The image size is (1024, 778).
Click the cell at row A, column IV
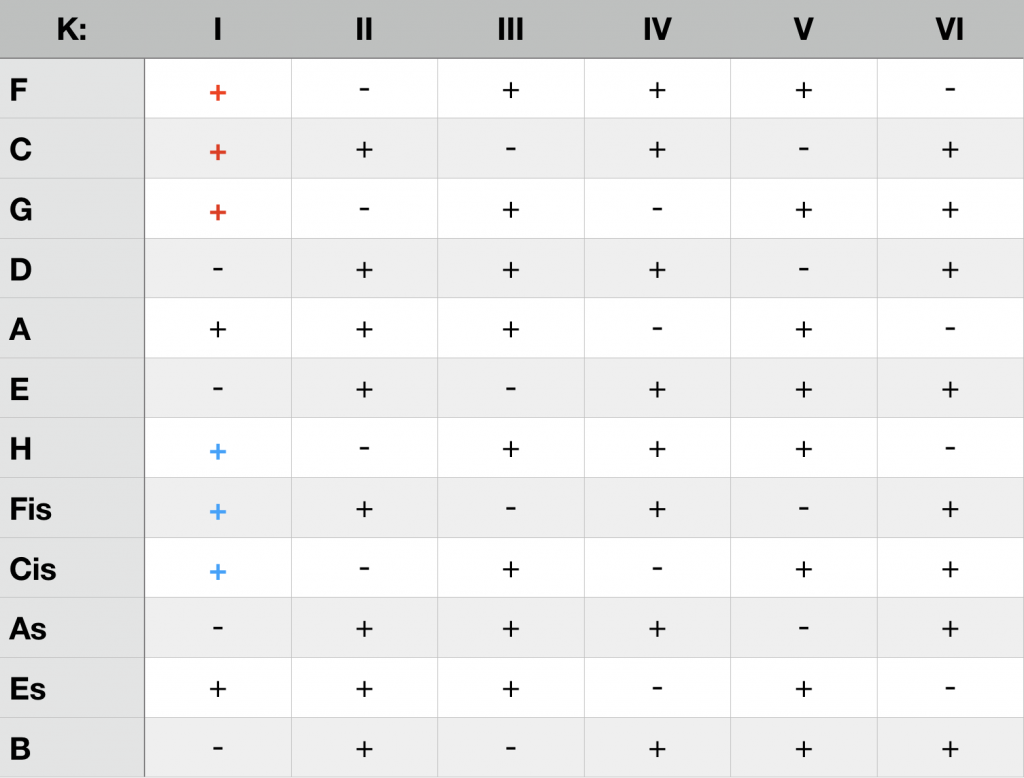coord(657,329)
